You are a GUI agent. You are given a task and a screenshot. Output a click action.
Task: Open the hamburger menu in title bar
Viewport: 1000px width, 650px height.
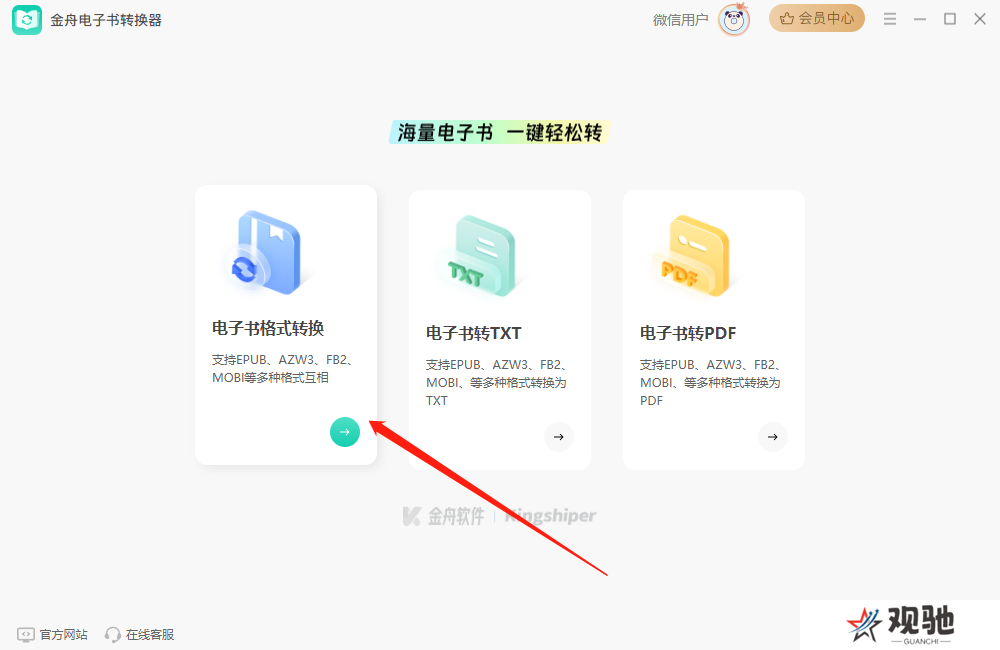click(x=890, y=19)
